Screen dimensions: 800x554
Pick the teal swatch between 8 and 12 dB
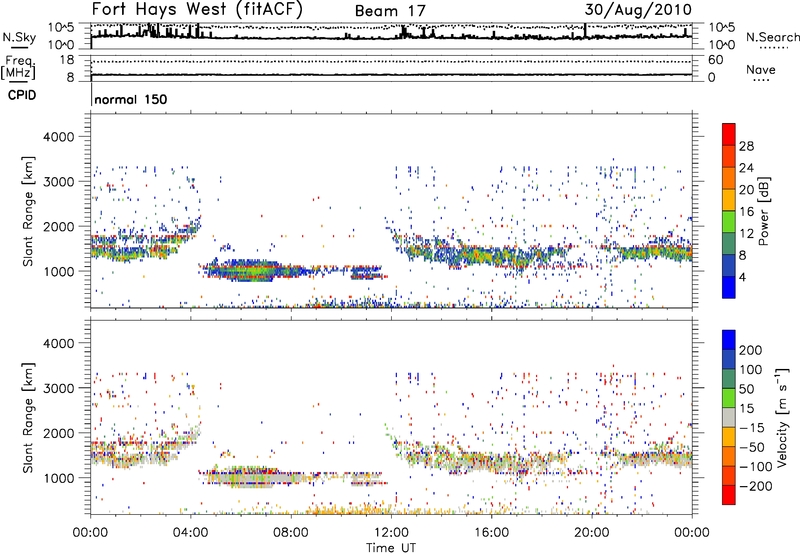pyautogui.click(x=729, y=243)
